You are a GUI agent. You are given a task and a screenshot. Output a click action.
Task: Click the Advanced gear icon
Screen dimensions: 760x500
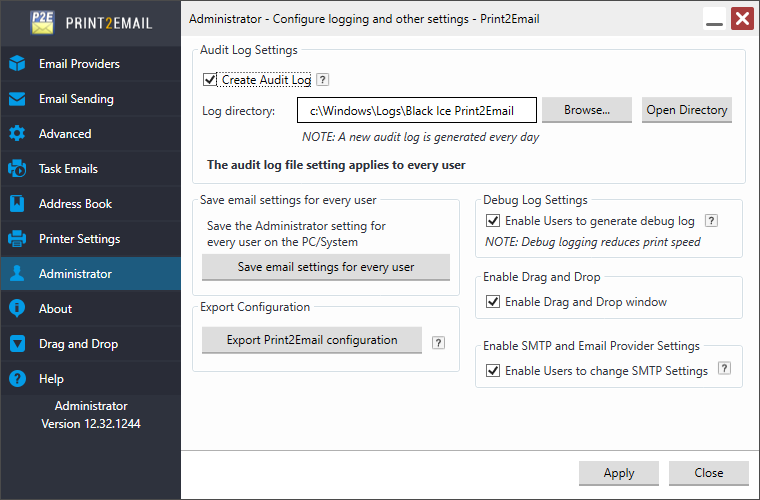pyautogui.click(x=17, y=134)
